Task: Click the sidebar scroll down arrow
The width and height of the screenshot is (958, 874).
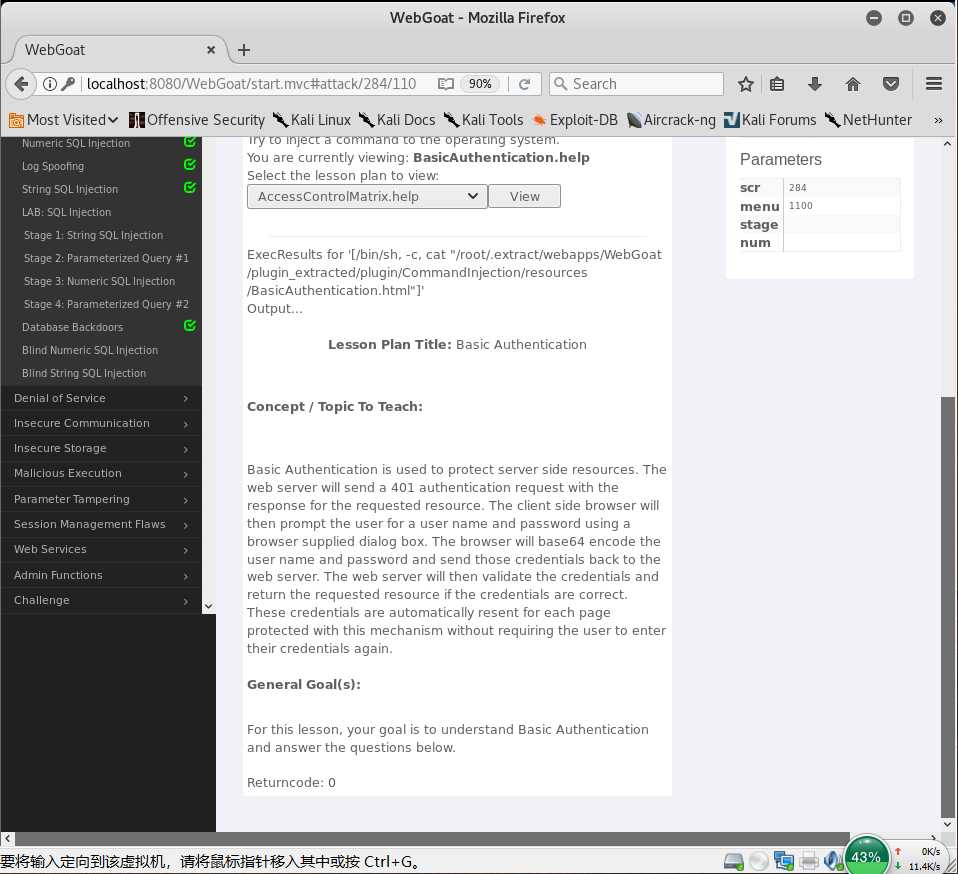Action: (208, 606)
